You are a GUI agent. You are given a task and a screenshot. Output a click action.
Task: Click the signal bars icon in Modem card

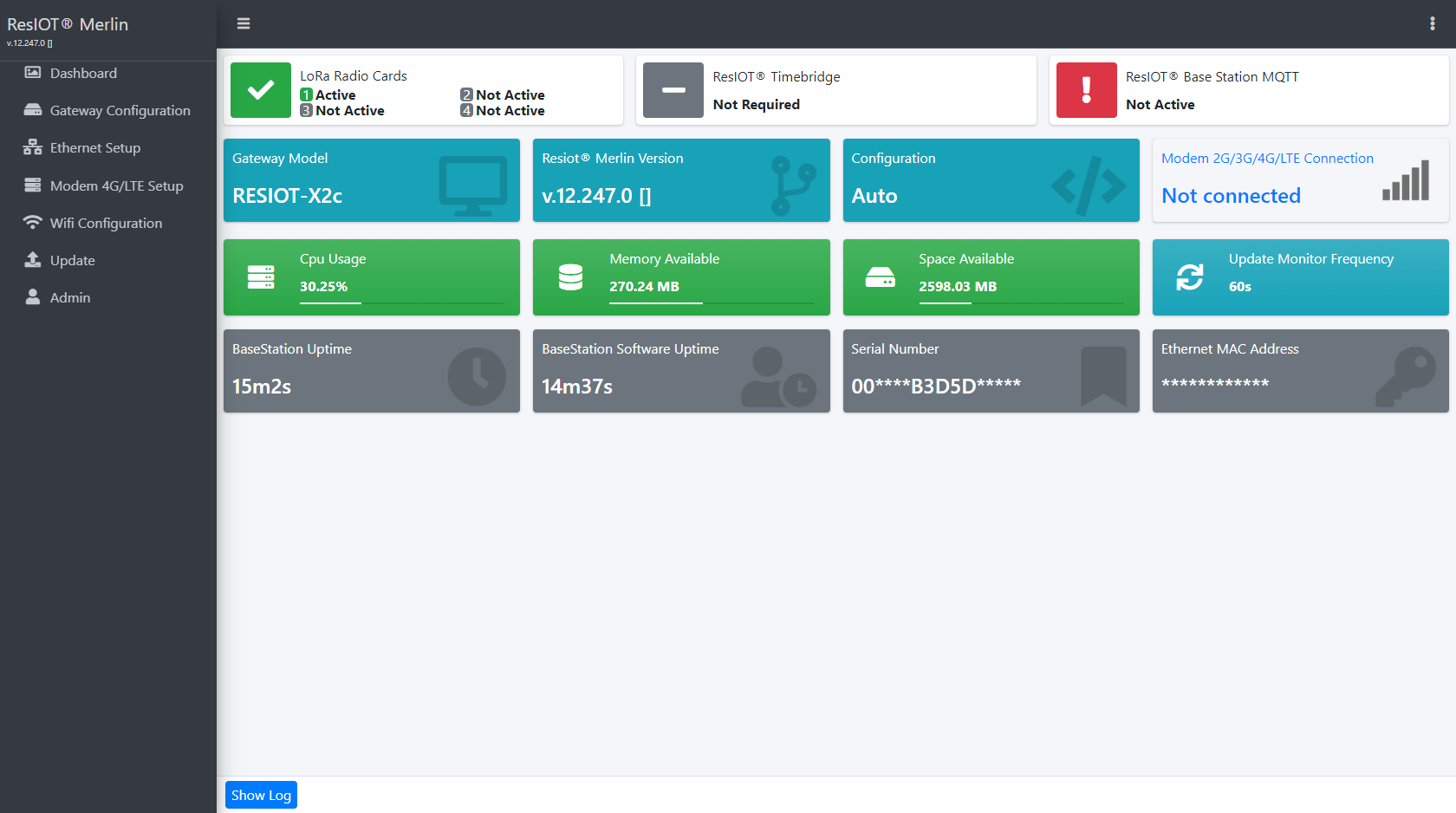click(1406, 180)
